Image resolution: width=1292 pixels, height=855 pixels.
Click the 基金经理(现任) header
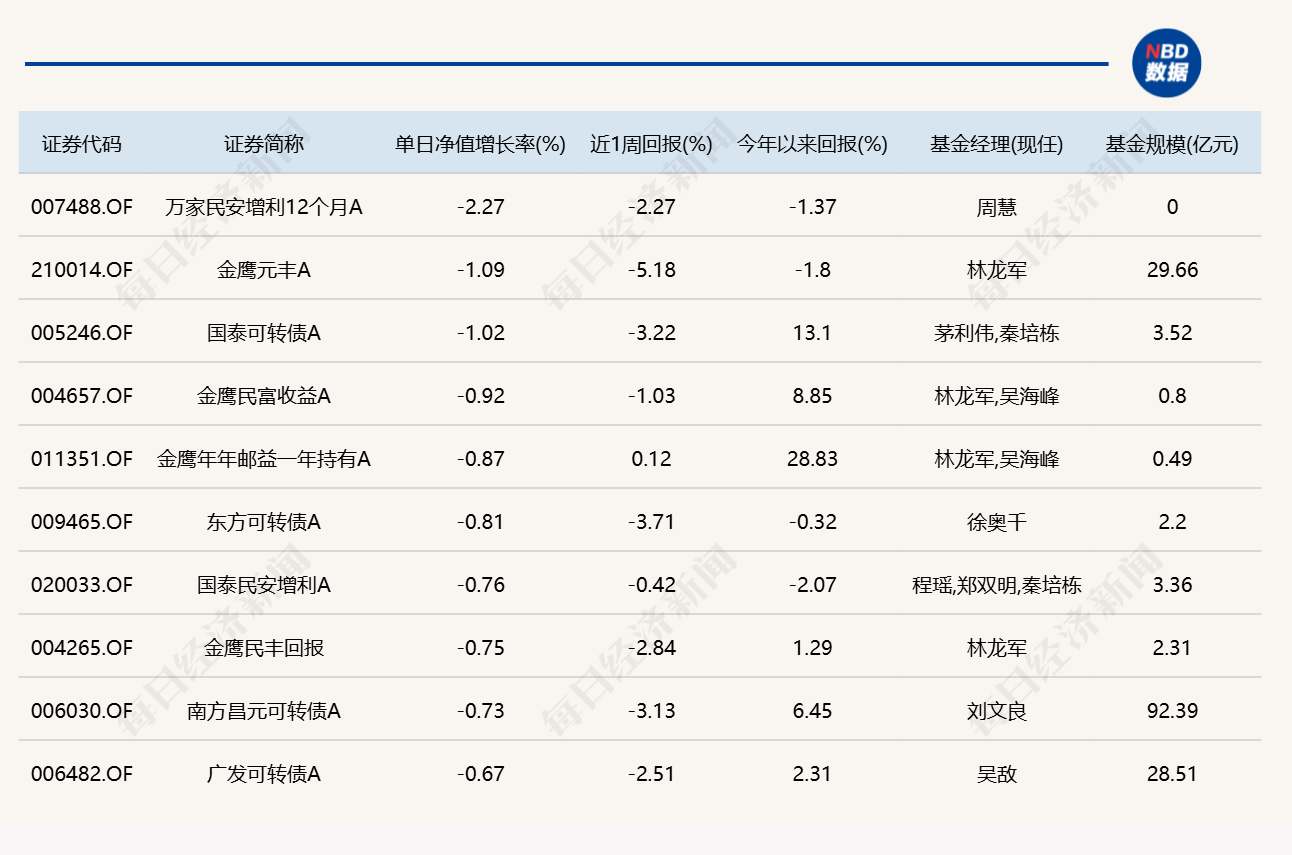(x=997, y=144)
